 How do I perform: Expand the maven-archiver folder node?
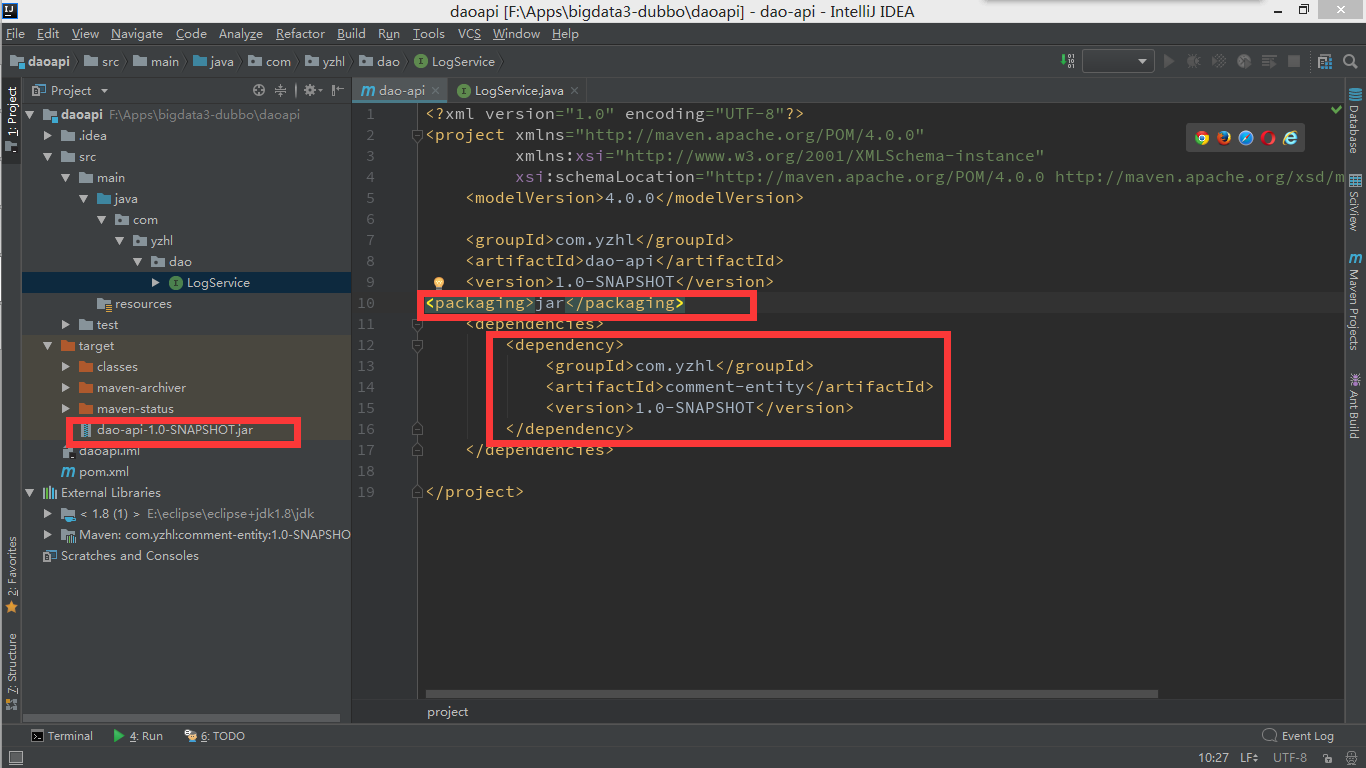tap(65, 388)
